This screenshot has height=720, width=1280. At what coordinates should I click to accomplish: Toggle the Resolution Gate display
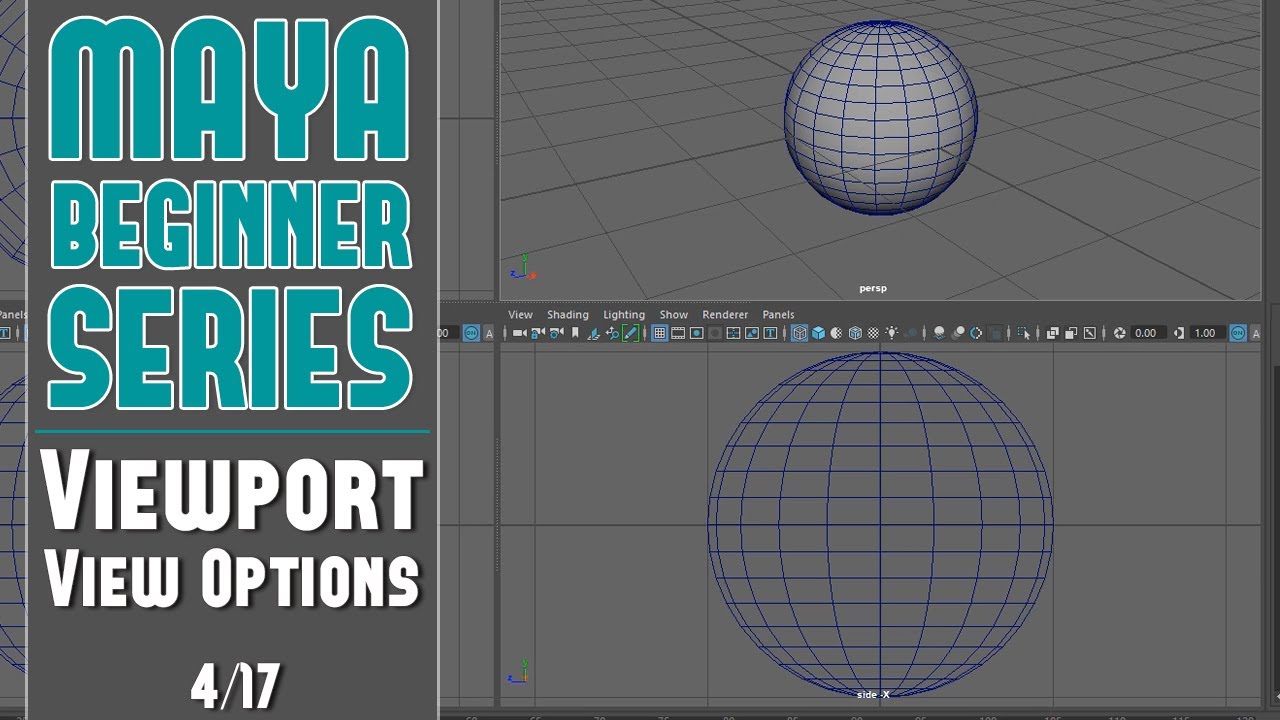(x=696, y=333)
